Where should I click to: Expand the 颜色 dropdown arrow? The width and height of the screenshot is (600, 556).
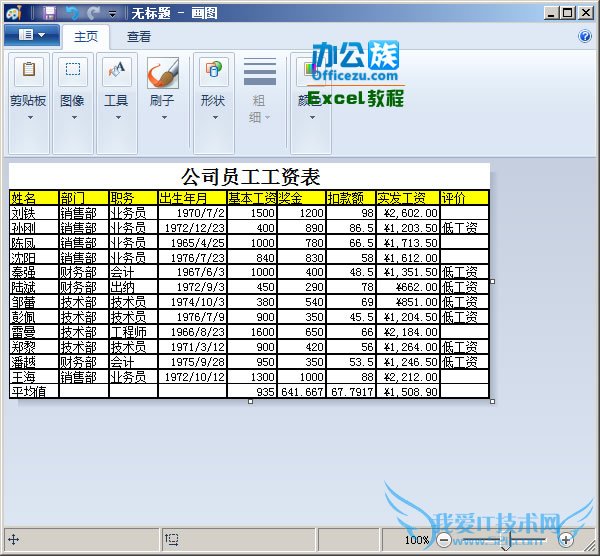click(312, 117)
